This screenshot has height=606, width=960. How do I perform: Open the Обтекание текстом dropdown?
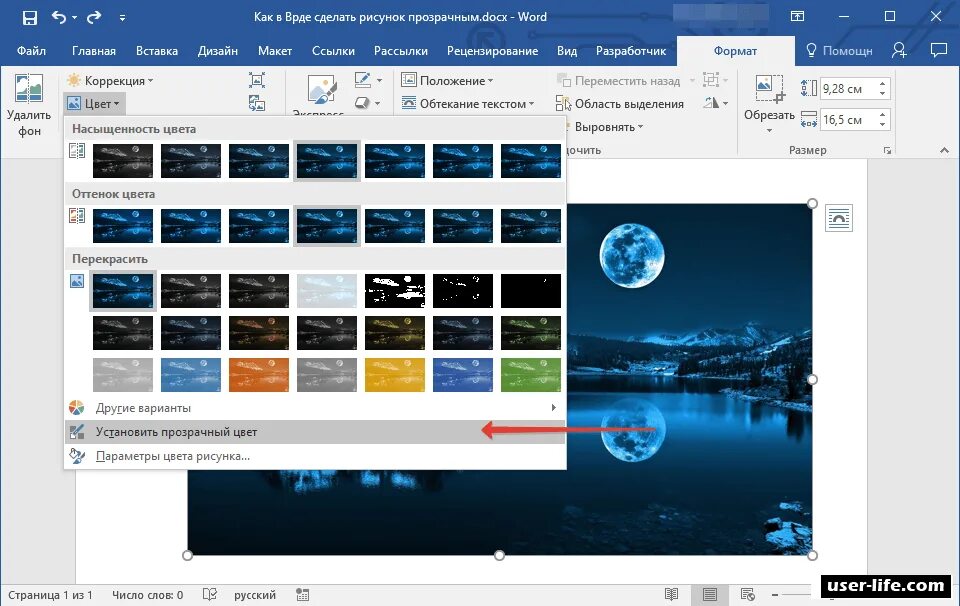coord(467,103)
